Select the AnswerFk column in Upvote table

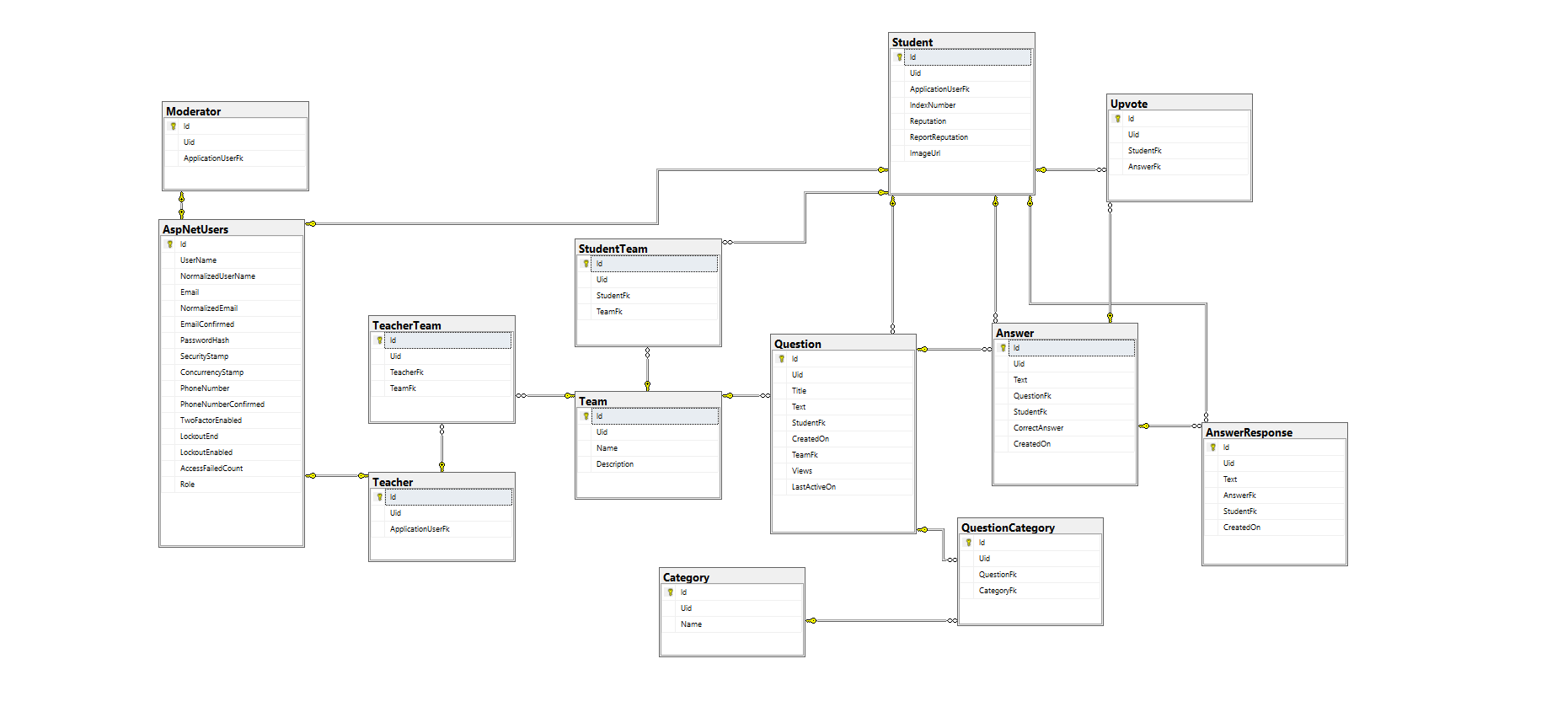pos(1144,167)
